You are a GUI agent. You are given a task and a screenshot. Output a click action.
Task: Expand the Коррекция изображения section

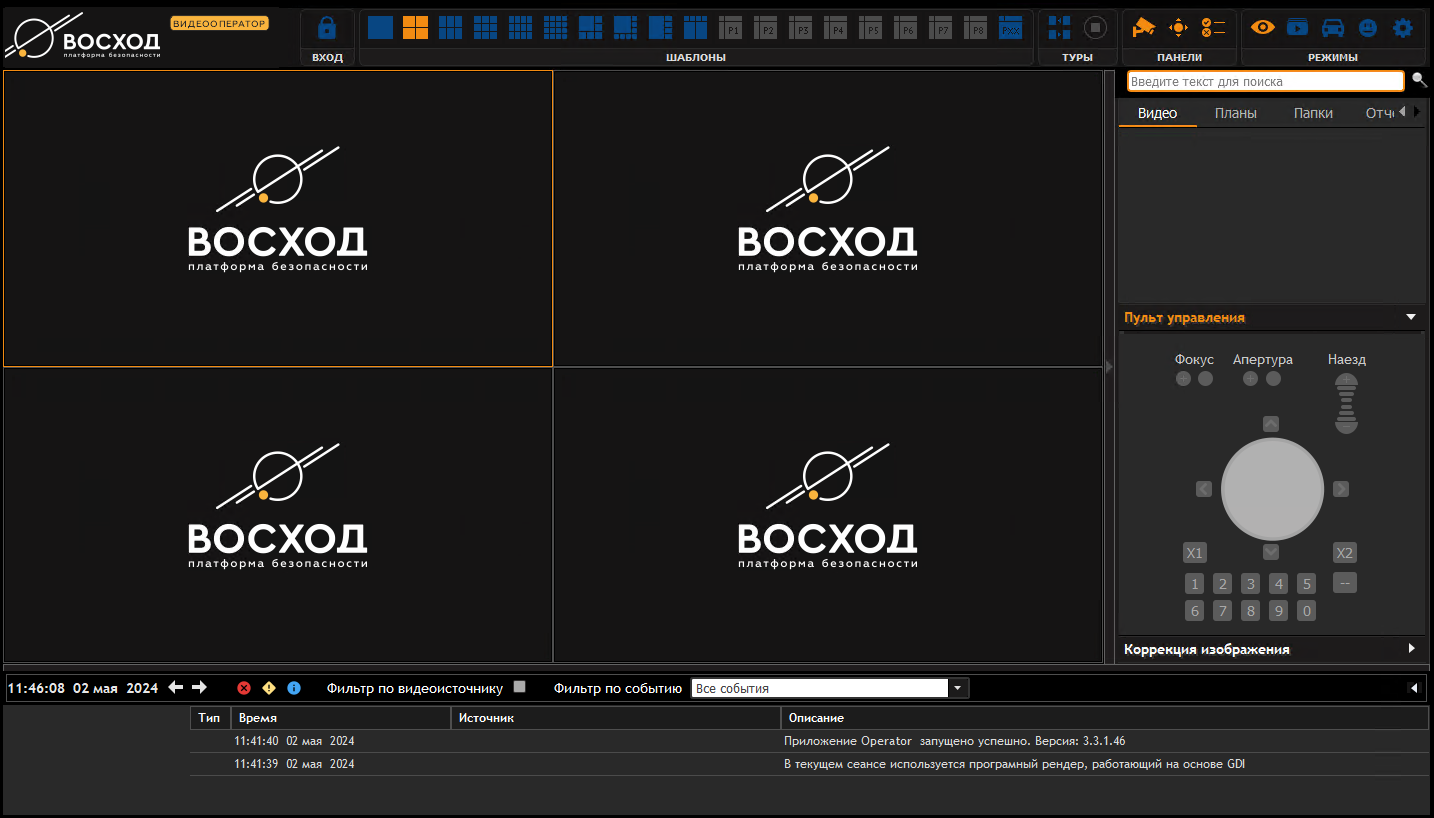(1411, 649)
